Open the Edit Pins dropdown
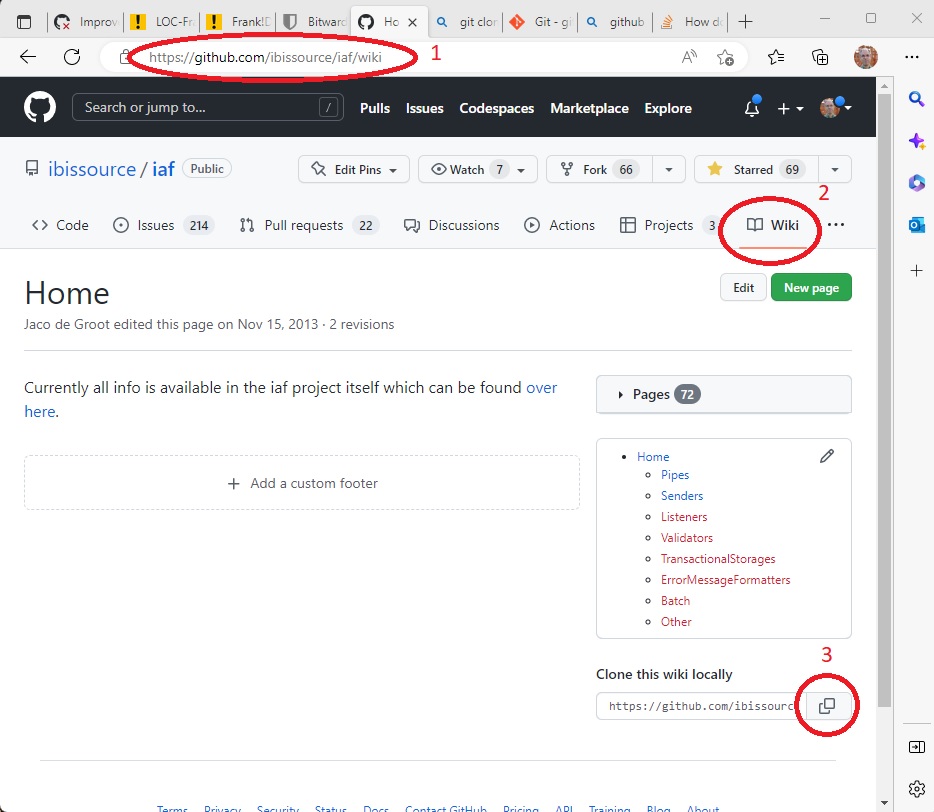 coord(354,170)
